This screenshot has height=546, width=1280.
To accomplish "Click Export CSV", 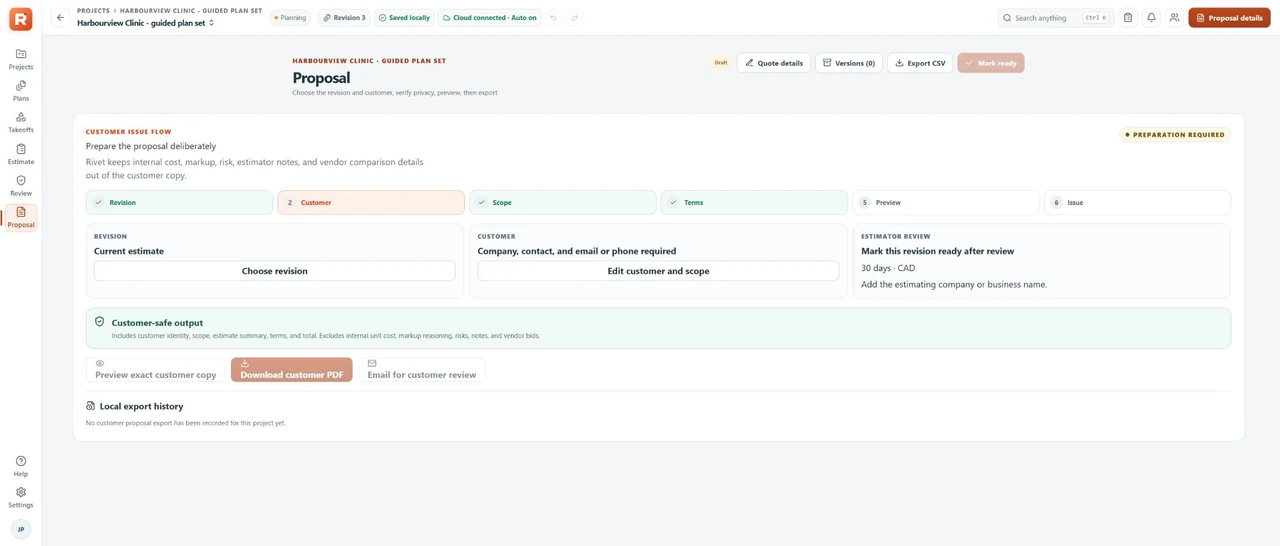I will (920, 63).
